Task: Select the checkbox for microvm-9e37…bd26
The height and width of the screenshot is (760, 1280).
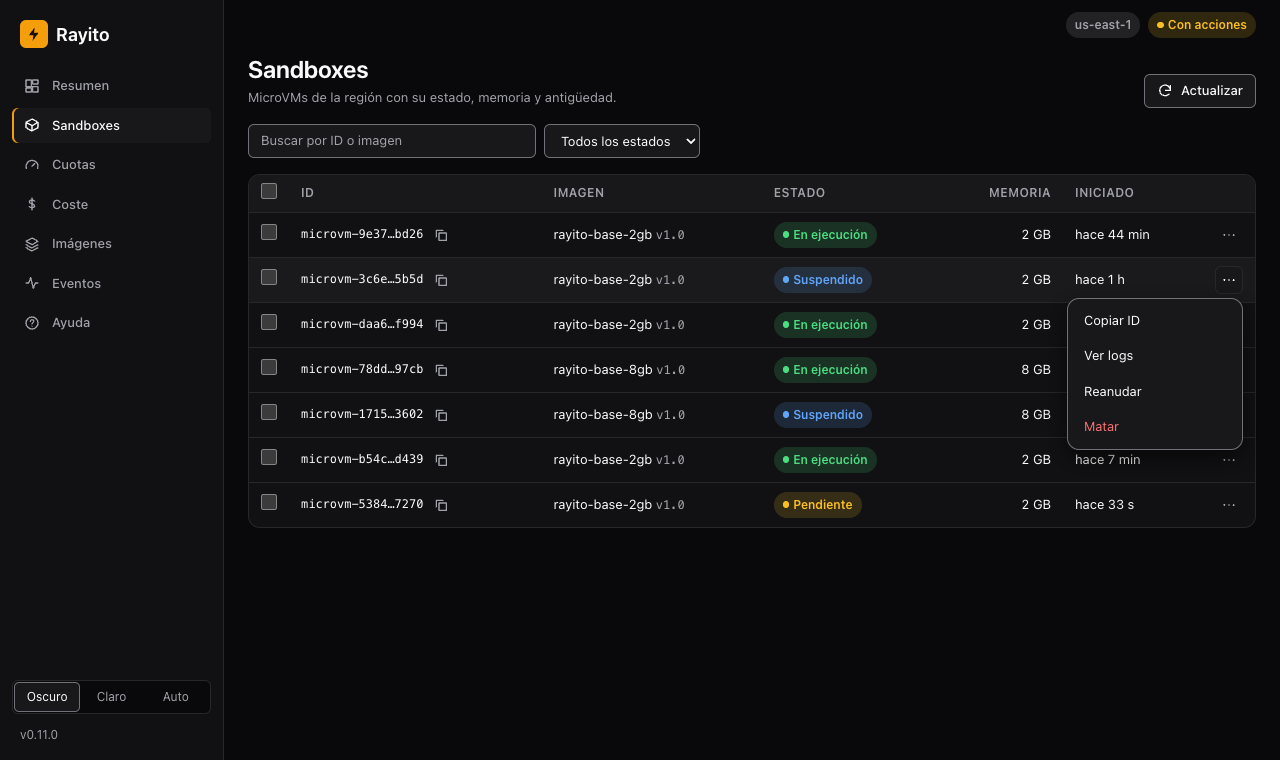Action: coord(269,232)
